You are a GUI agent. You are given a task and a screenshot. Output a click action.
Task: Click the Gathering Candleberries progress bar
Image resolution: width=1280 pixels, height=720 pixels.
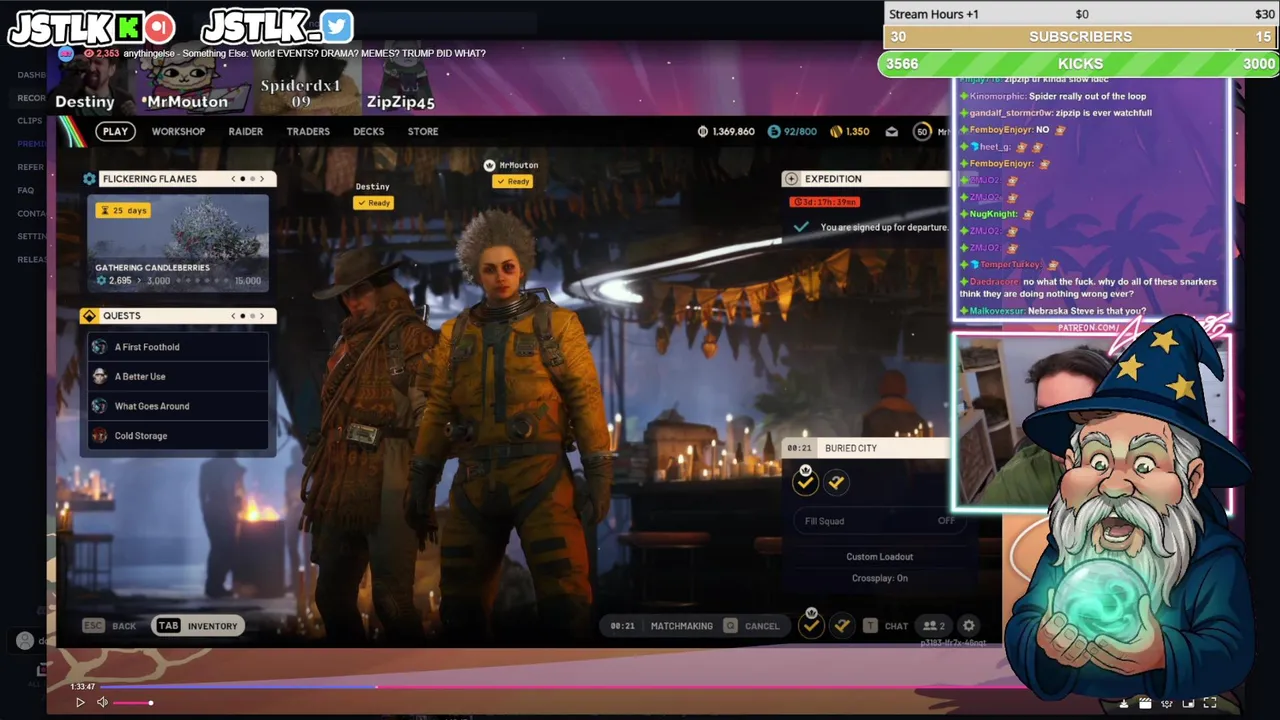[x=178, y=281]
